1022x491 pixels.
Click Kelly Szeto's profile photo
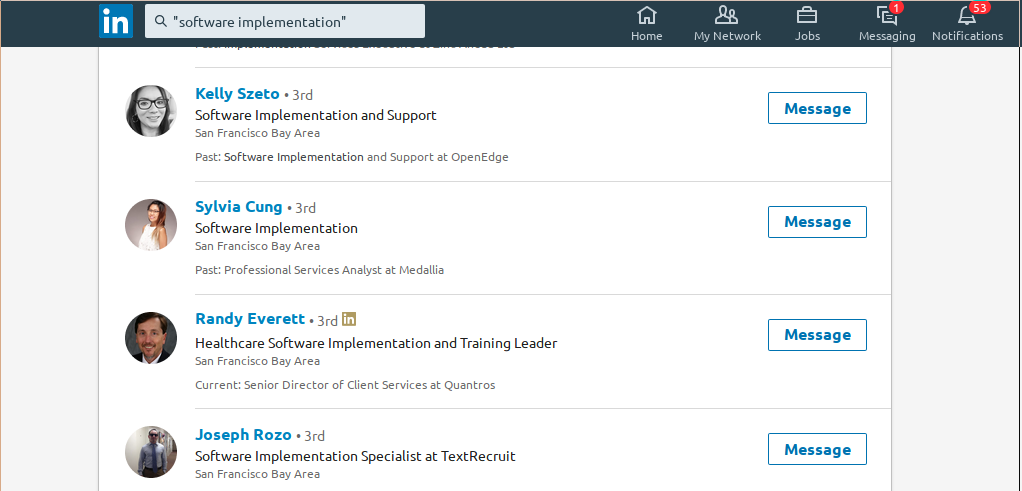tap(151, 111)
